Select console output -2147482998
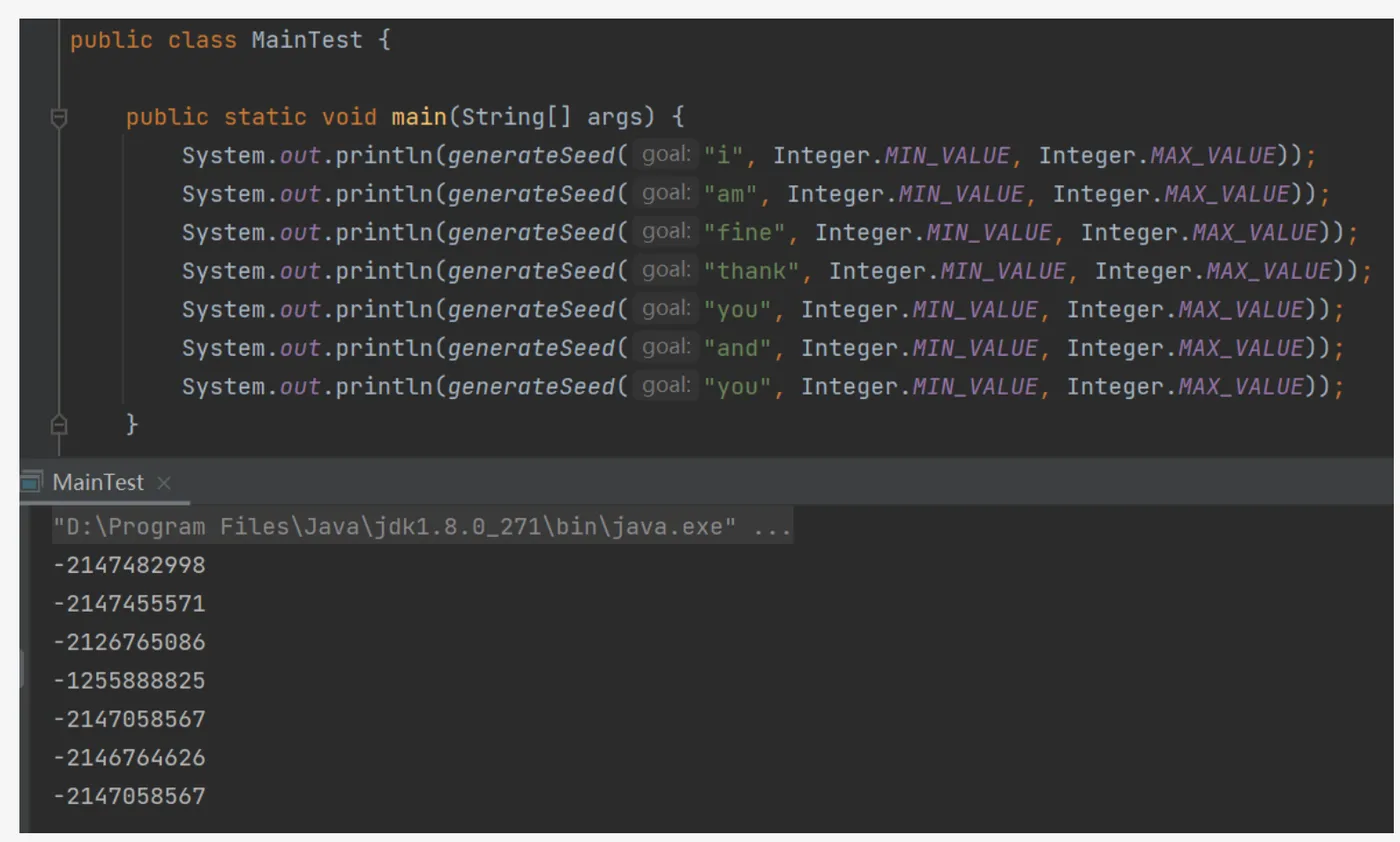This screenshot has width=1400, height=842. coord(129,565)
